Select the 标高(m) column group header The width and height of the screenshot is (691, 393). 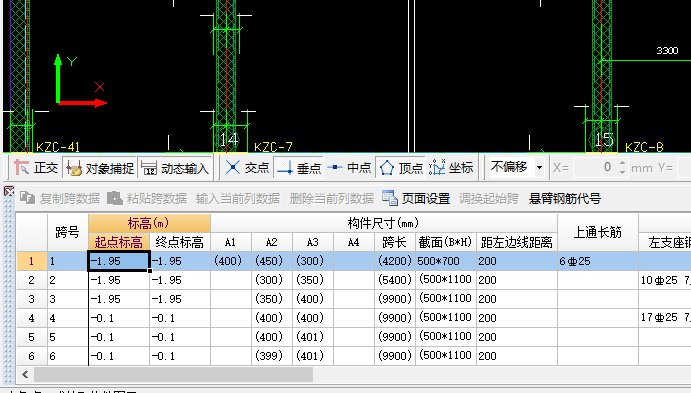tap(149, 223)
